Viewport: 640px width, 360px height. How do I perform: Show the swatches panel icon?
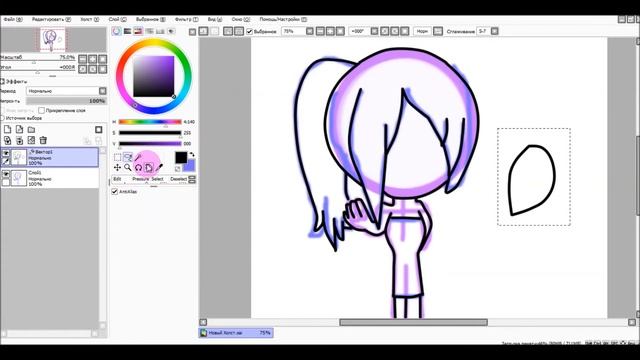coord(160,31)
